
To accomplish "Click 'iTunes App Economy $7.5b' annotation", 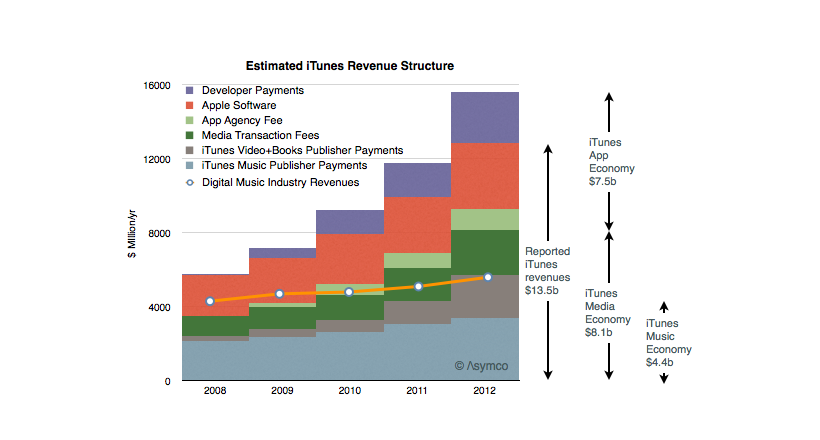I will point(611,162).
